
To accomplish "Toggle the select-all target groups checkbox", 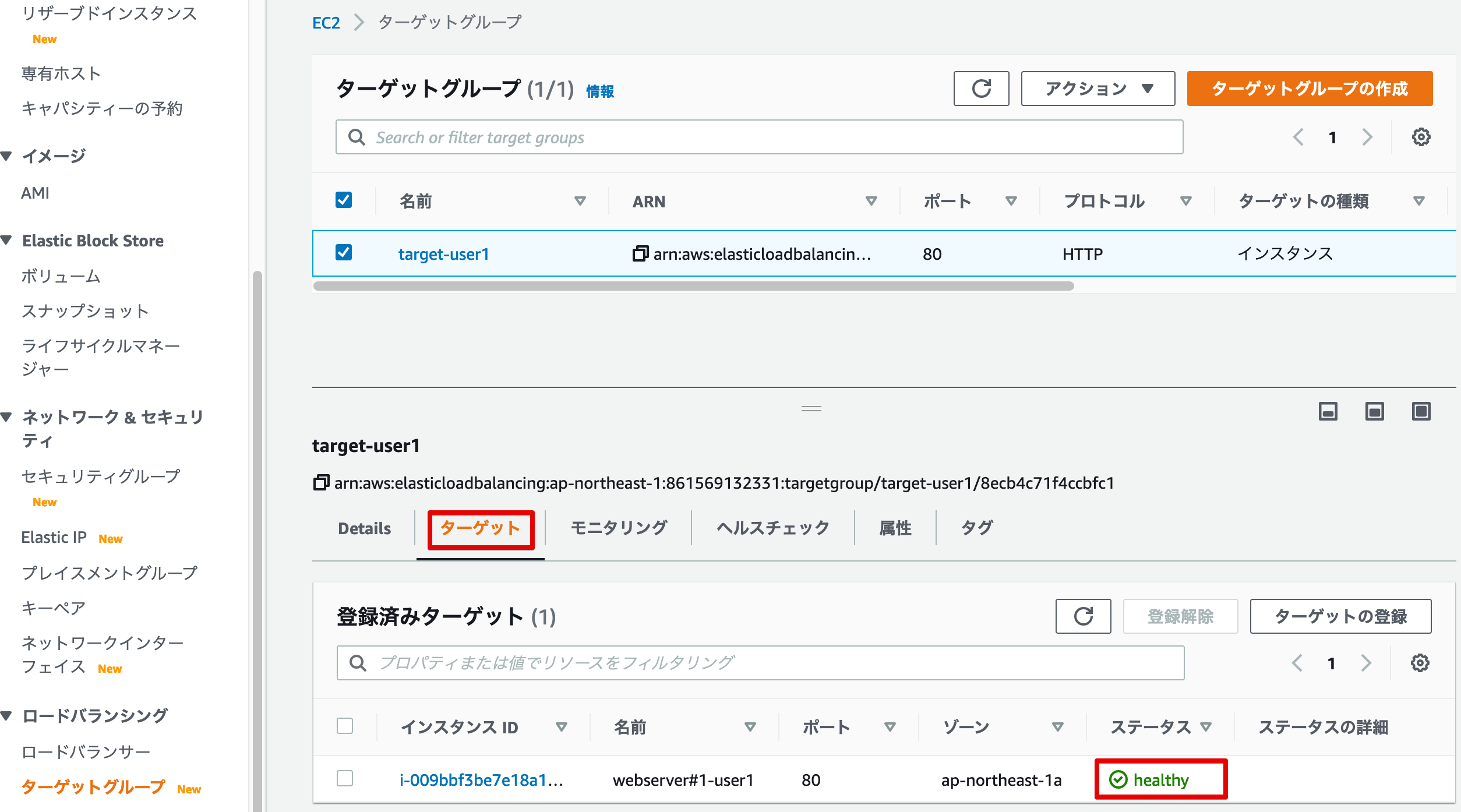I will click(344, 200).
